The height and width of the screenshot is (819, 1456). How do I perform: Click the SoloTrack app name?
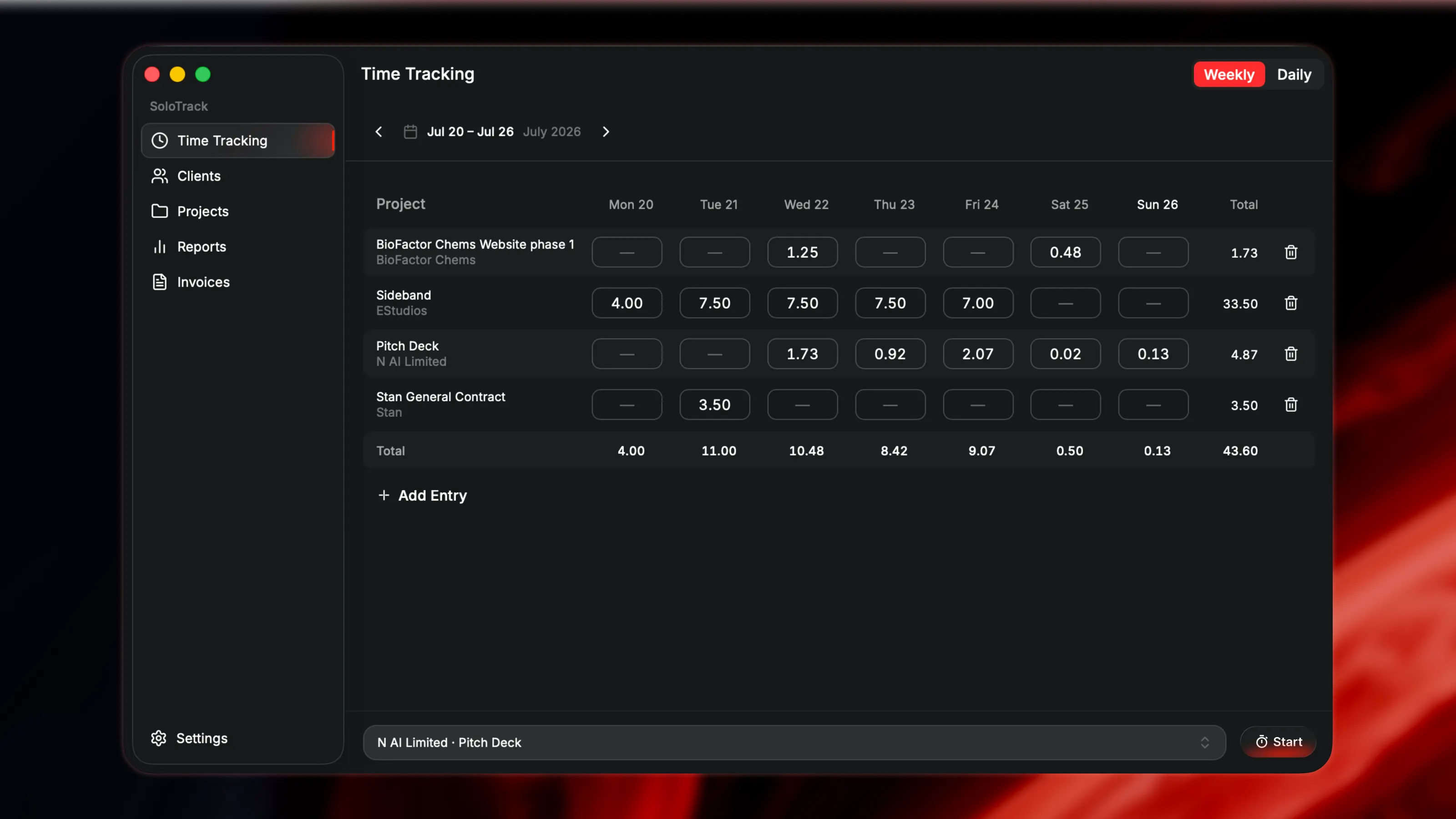[x=179, y=106]
